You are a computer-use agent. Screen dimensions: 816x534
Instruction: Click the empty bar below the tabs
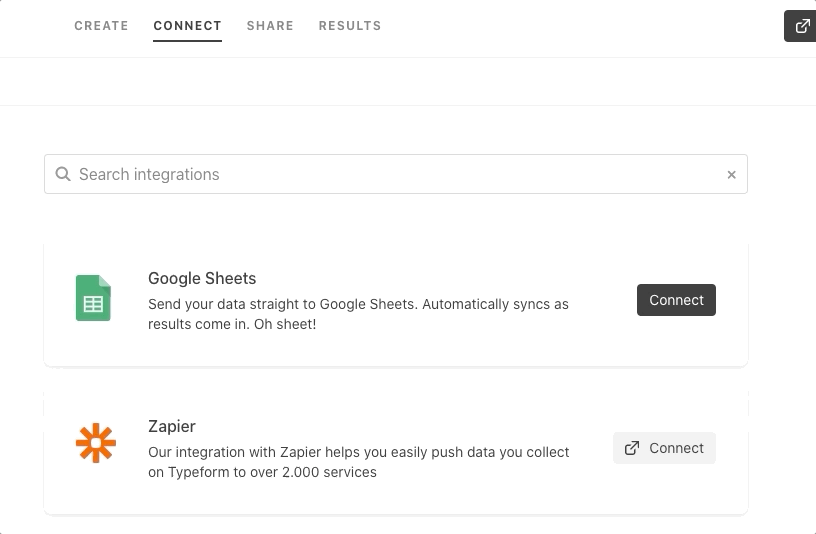pyautogui.click(x=400, y=82)
